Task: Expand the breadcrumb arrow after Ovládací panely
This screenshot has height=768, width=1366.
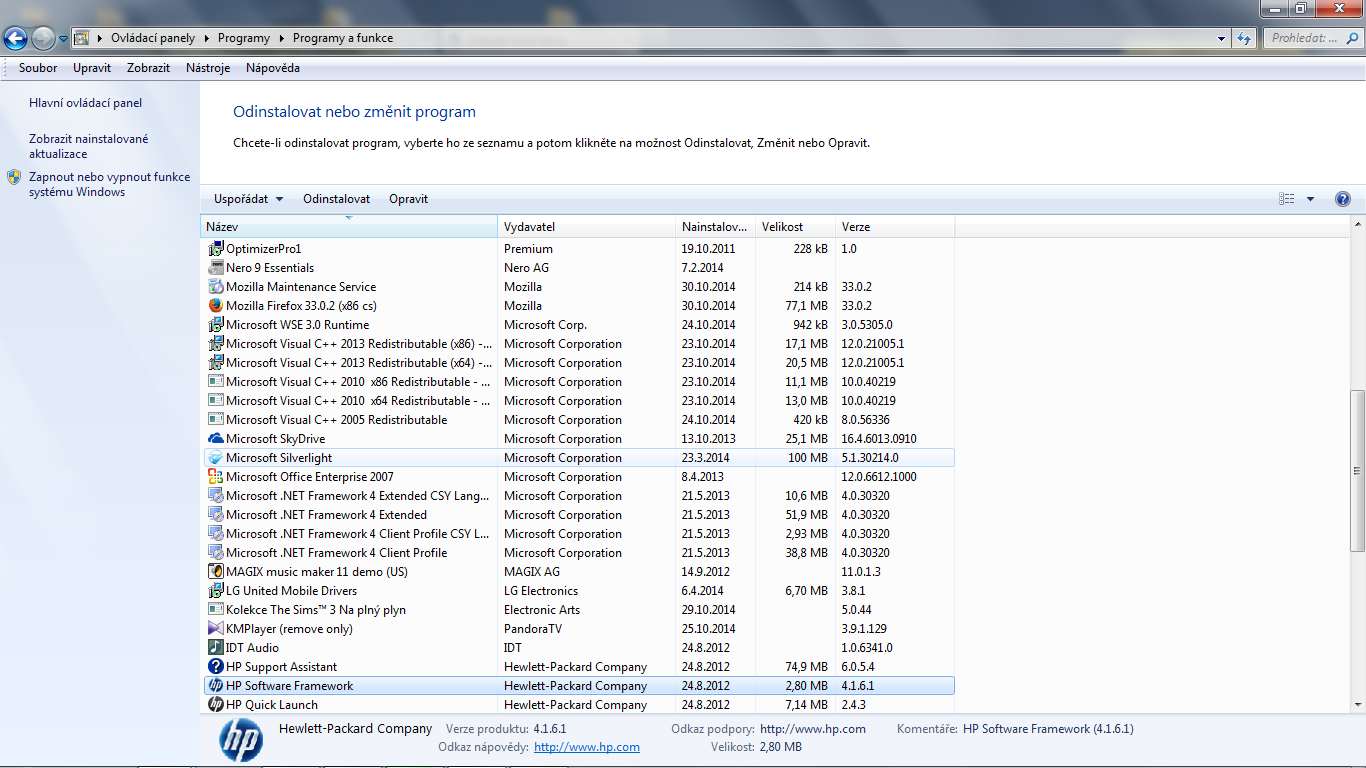Action: point(206,39)
